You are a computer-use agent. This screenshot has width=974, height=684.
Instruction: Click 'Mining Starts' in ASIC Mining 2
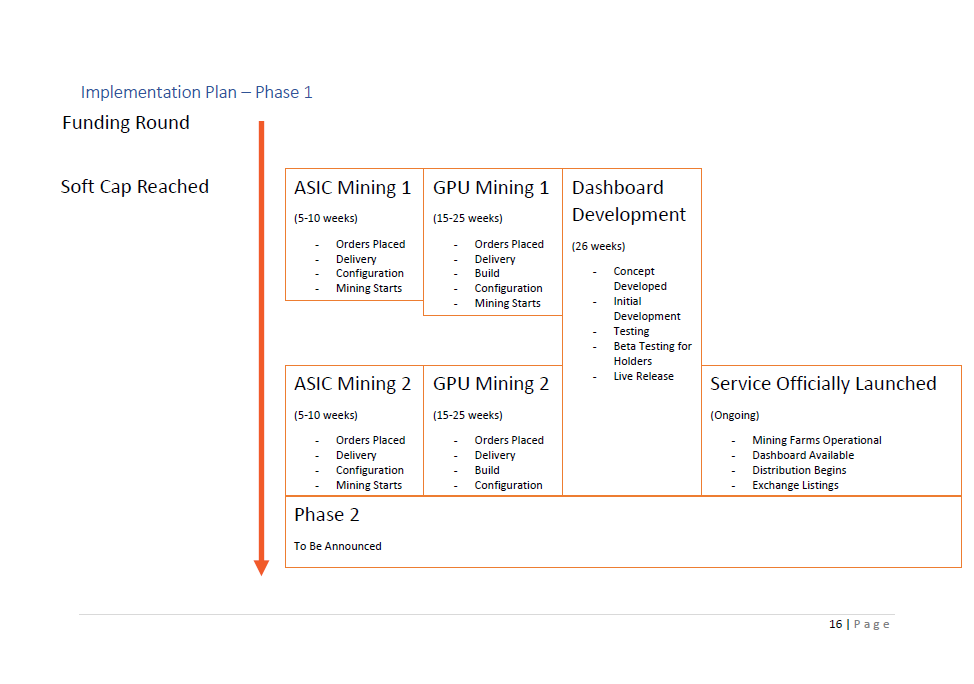pos(369,485)
